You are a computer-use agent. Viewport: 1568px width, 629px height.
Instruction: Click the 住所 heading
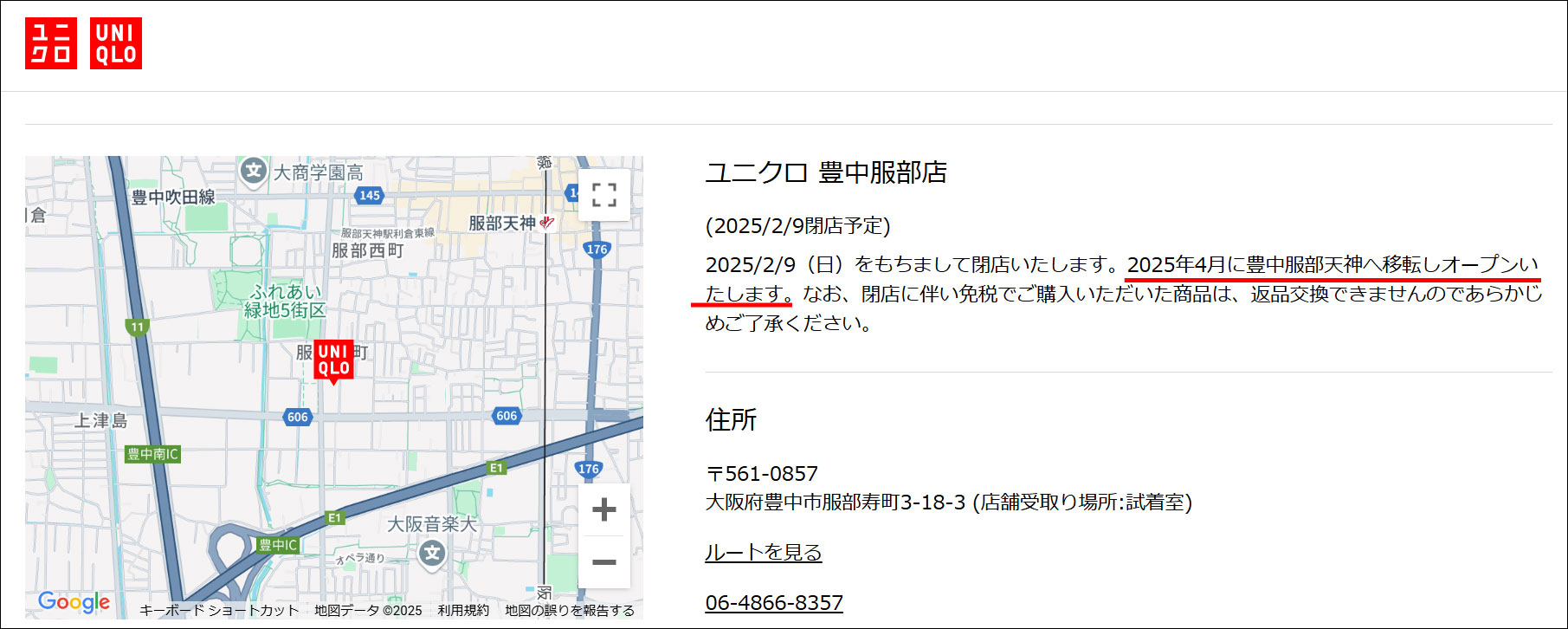[731, 420]
